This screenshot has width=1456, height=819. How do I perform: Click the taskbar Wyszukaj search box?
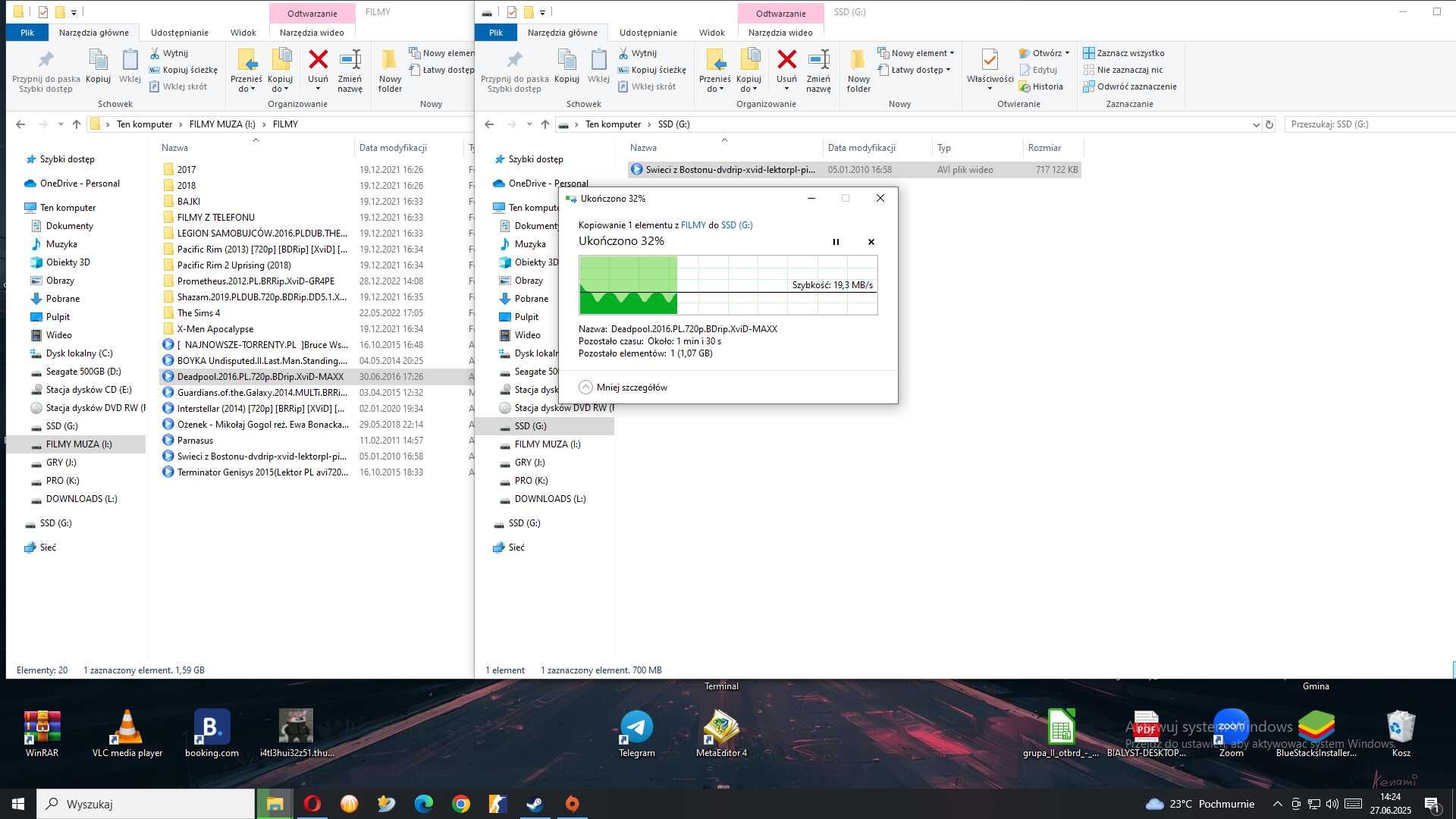[146, 804]
